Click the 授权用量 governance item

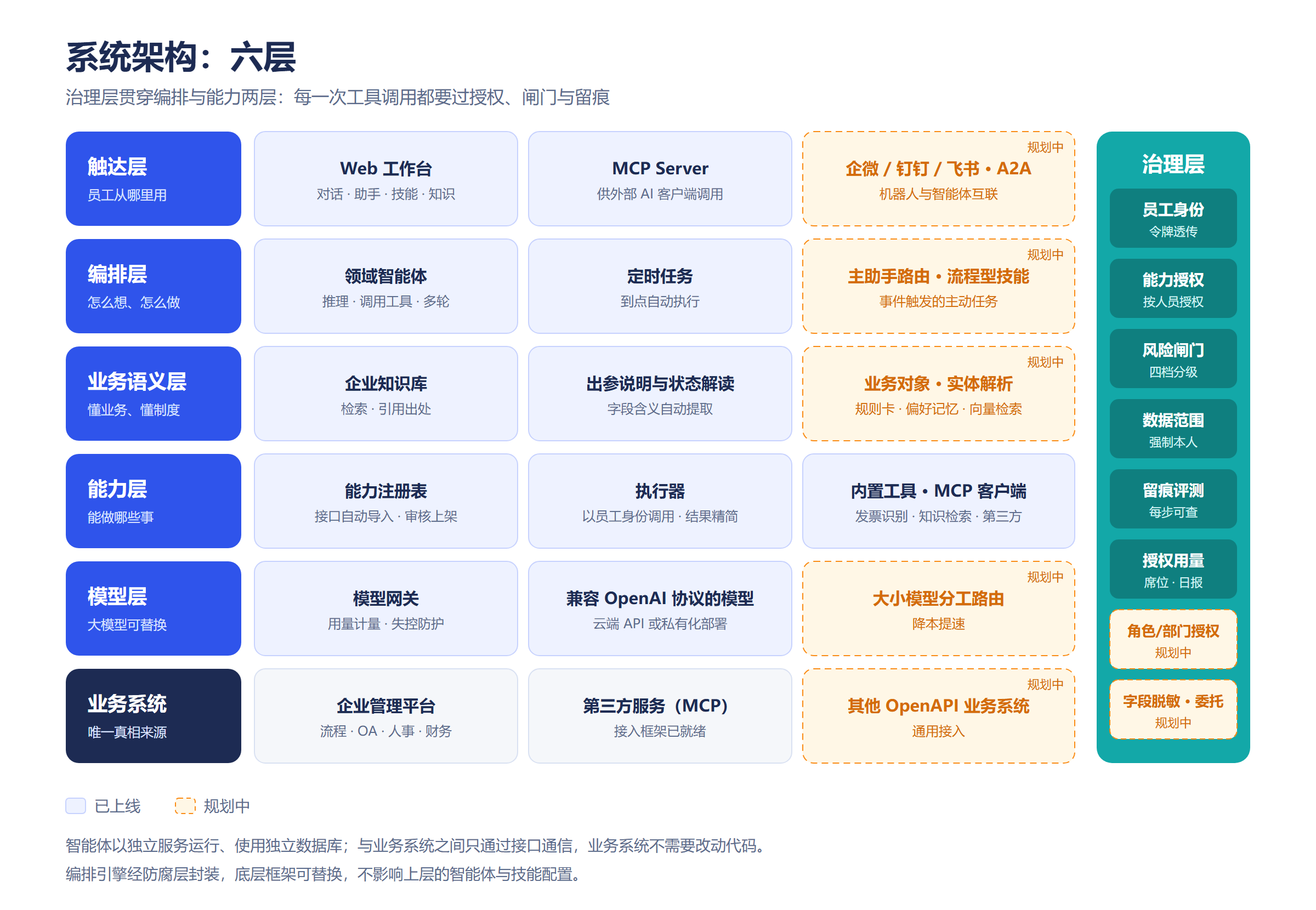pyautogui.click(x=1172, y=569)
